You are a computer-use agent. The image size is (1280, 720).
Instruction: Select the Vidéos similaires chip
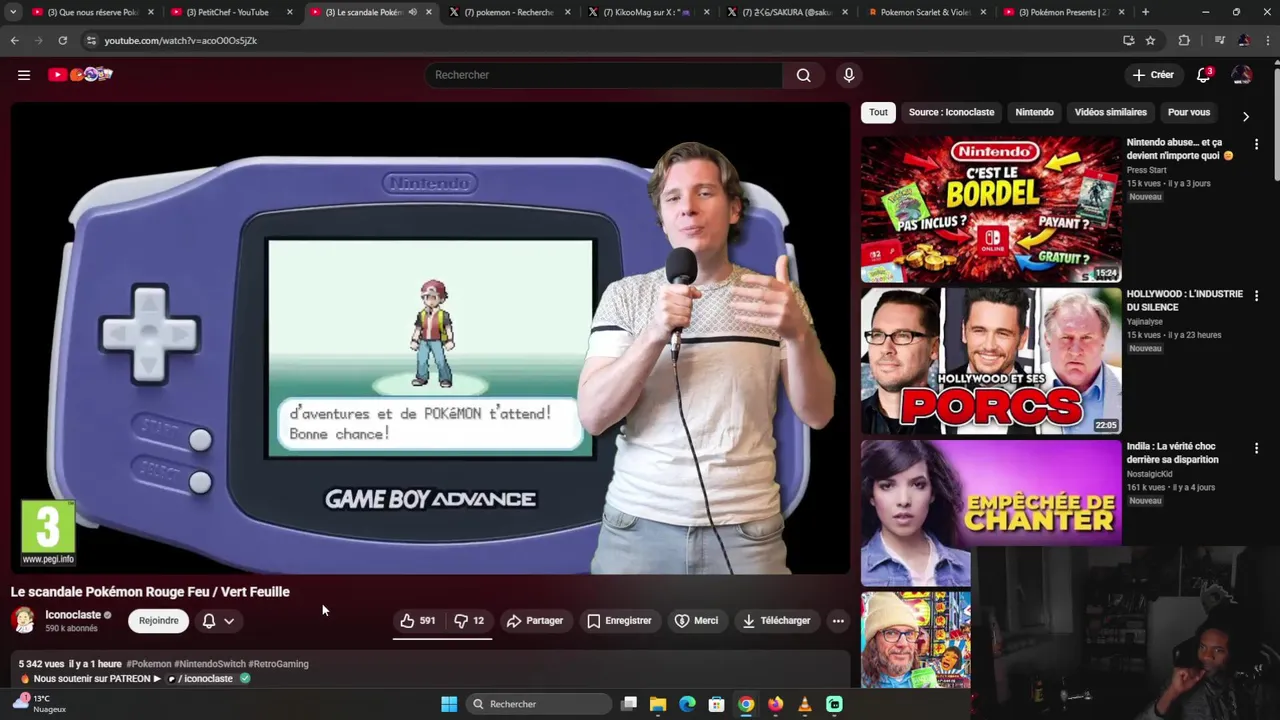tap(1110, 112)
